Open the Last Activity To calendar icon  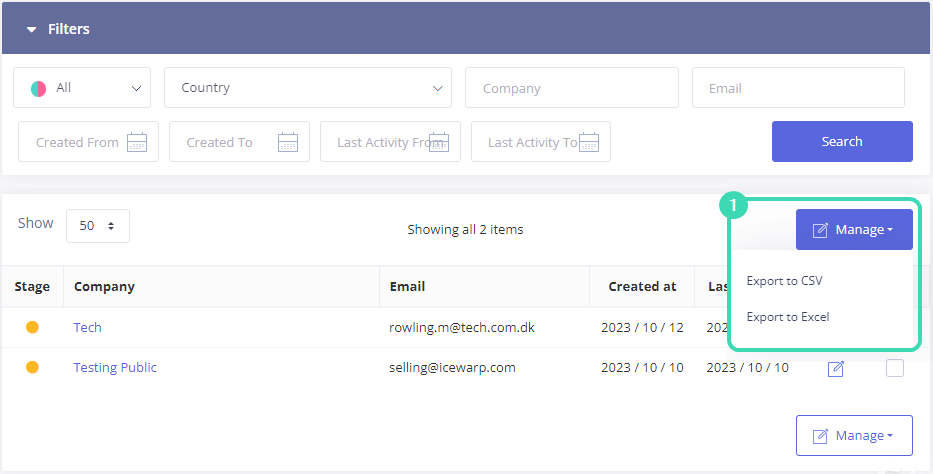589,142
